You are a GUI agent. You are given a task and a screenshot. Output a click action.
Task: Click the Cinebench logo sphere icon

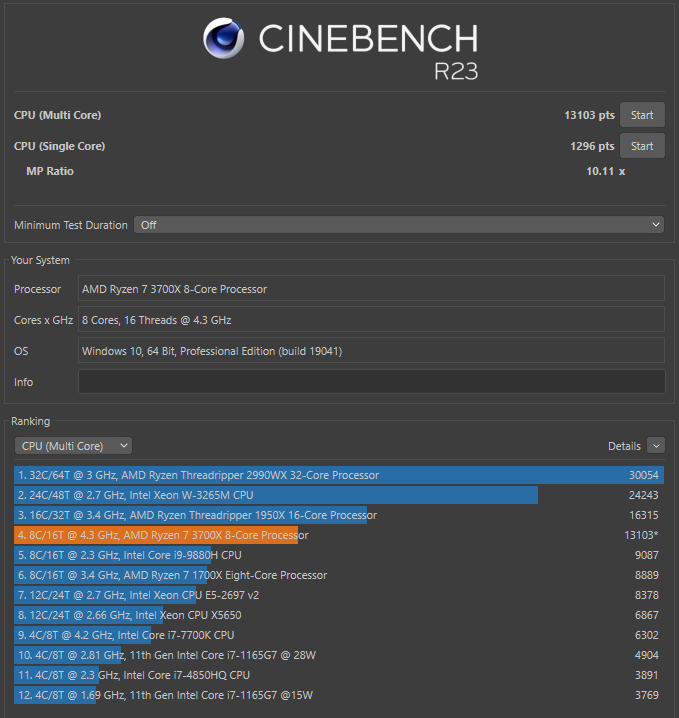(223, 38)
